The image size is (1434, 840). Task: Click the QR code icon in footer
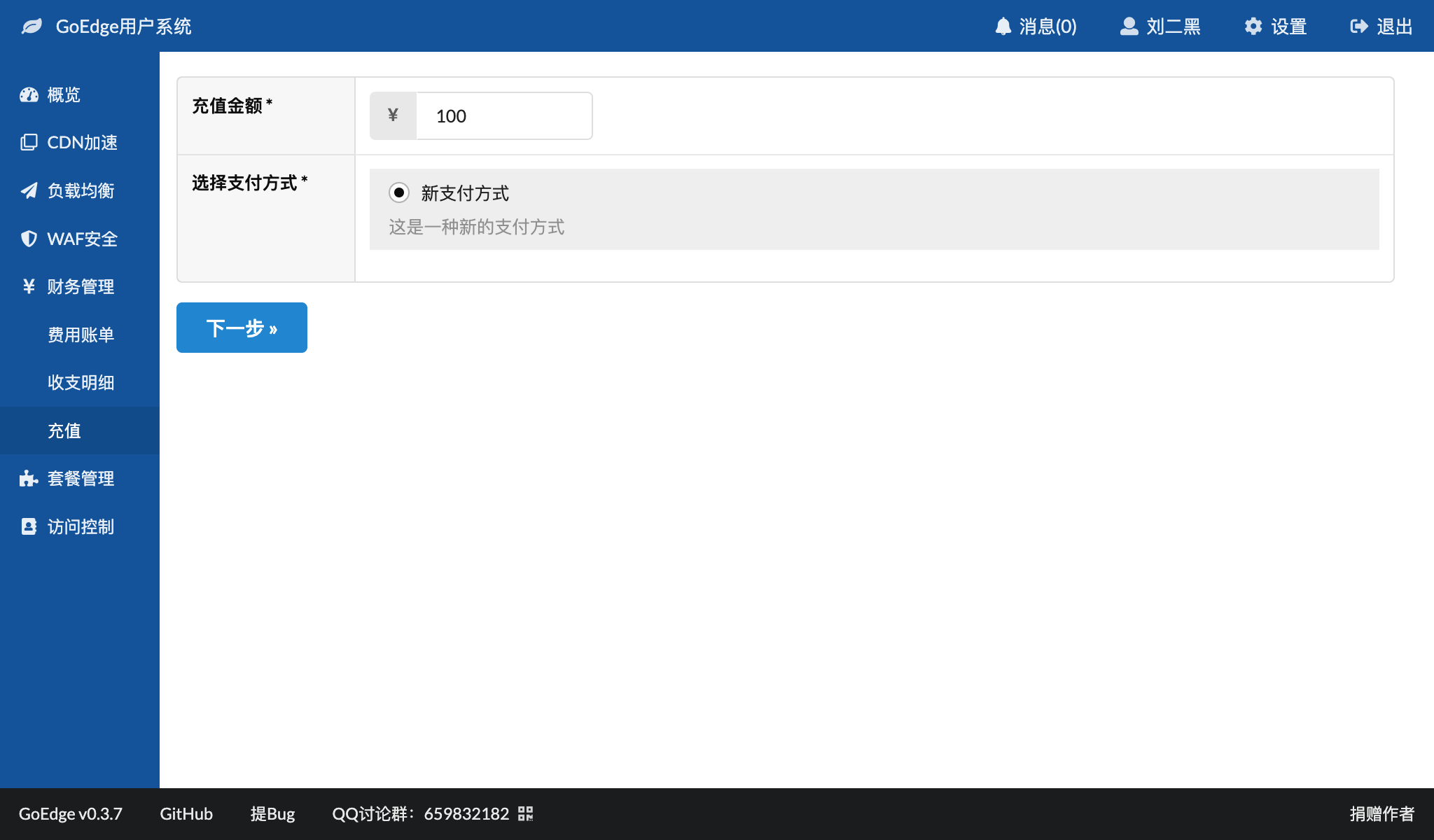click(x=526, y=813)
